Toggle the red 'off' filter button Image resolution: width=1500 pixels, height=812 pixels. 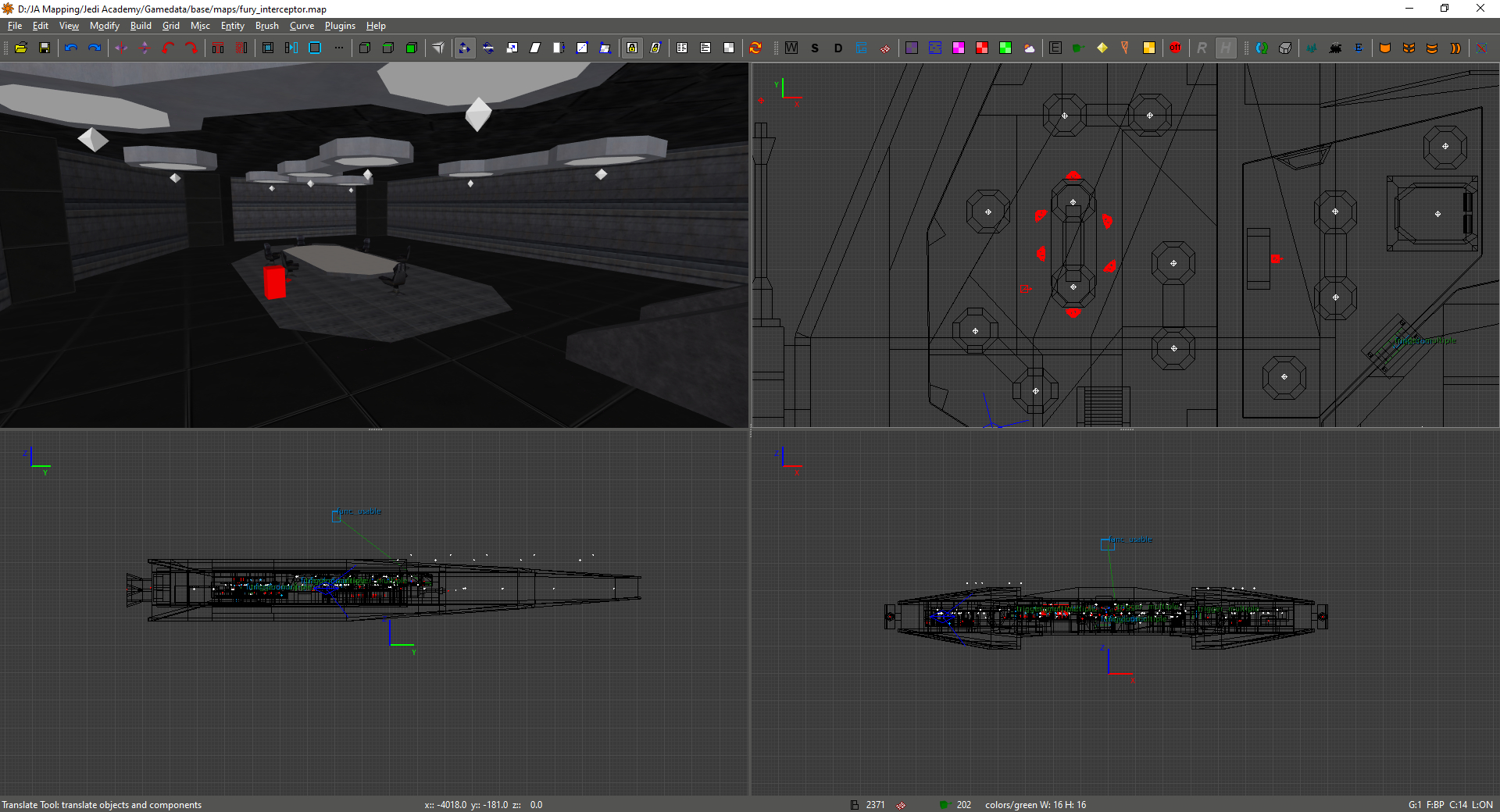[1175, 48]
